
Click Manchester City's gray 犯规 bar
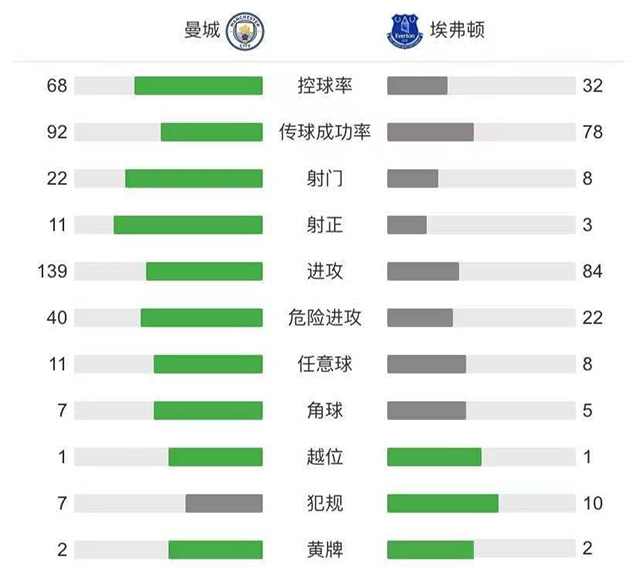224,503
